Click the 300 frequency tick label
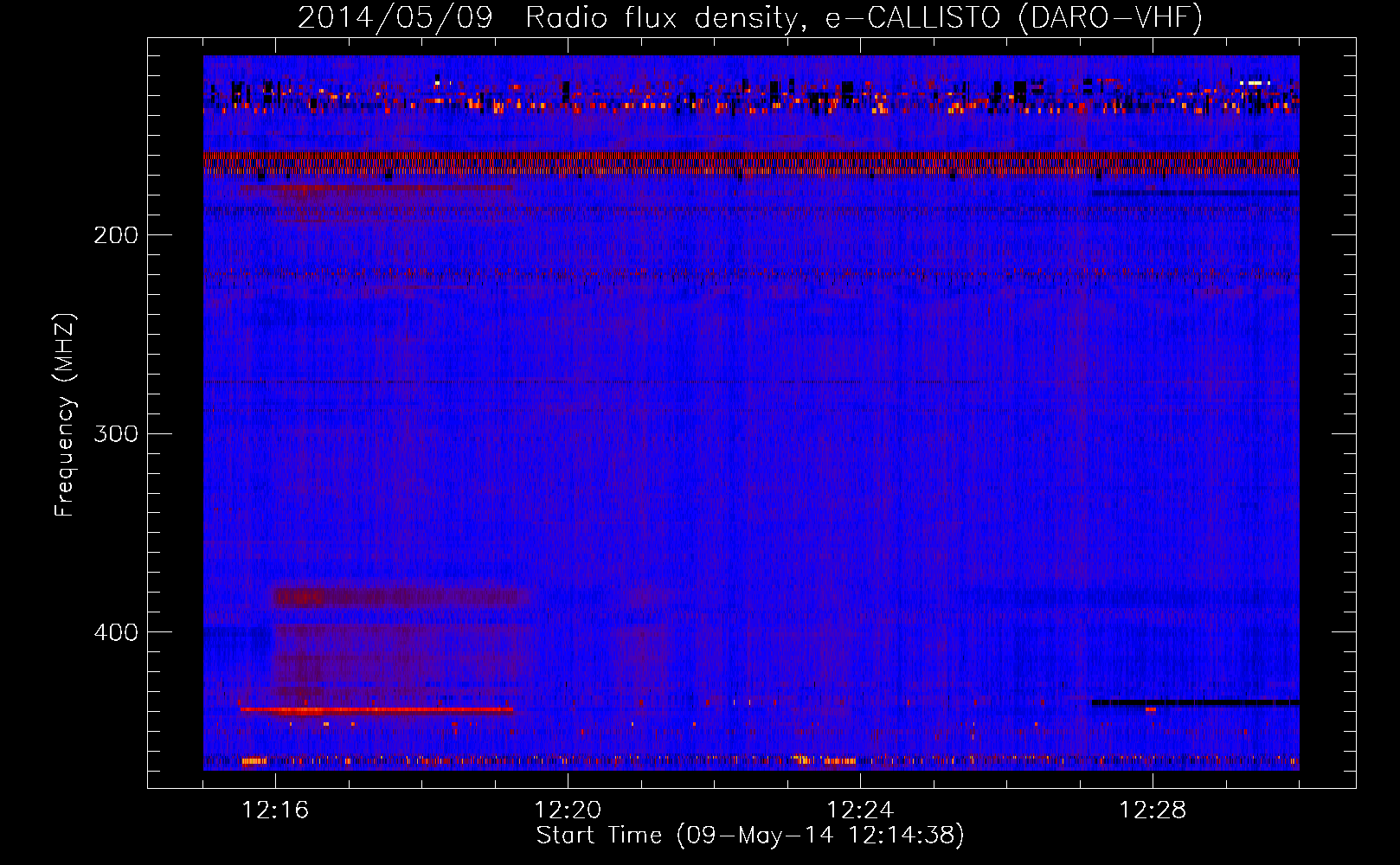 pos(116,433)
